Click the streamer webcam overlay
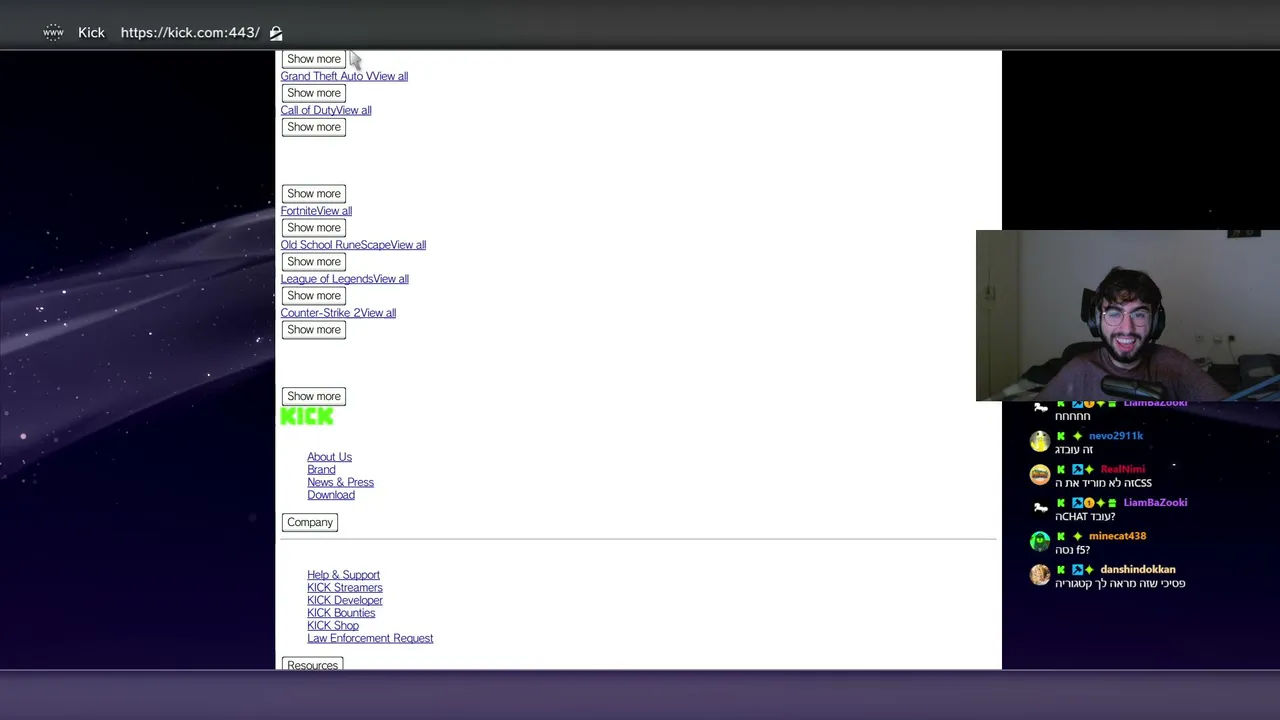The image size is (1280, 720). click(x=1128, y=316)
